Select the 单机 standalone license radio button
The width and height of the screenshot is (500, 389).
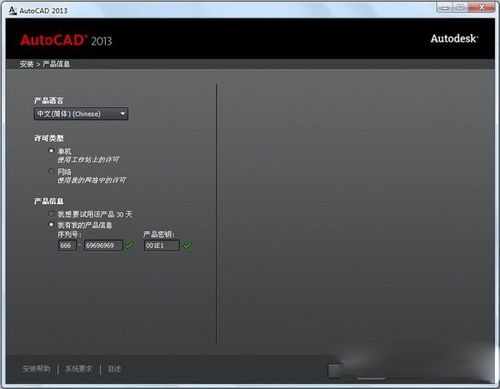pos(51,151)
